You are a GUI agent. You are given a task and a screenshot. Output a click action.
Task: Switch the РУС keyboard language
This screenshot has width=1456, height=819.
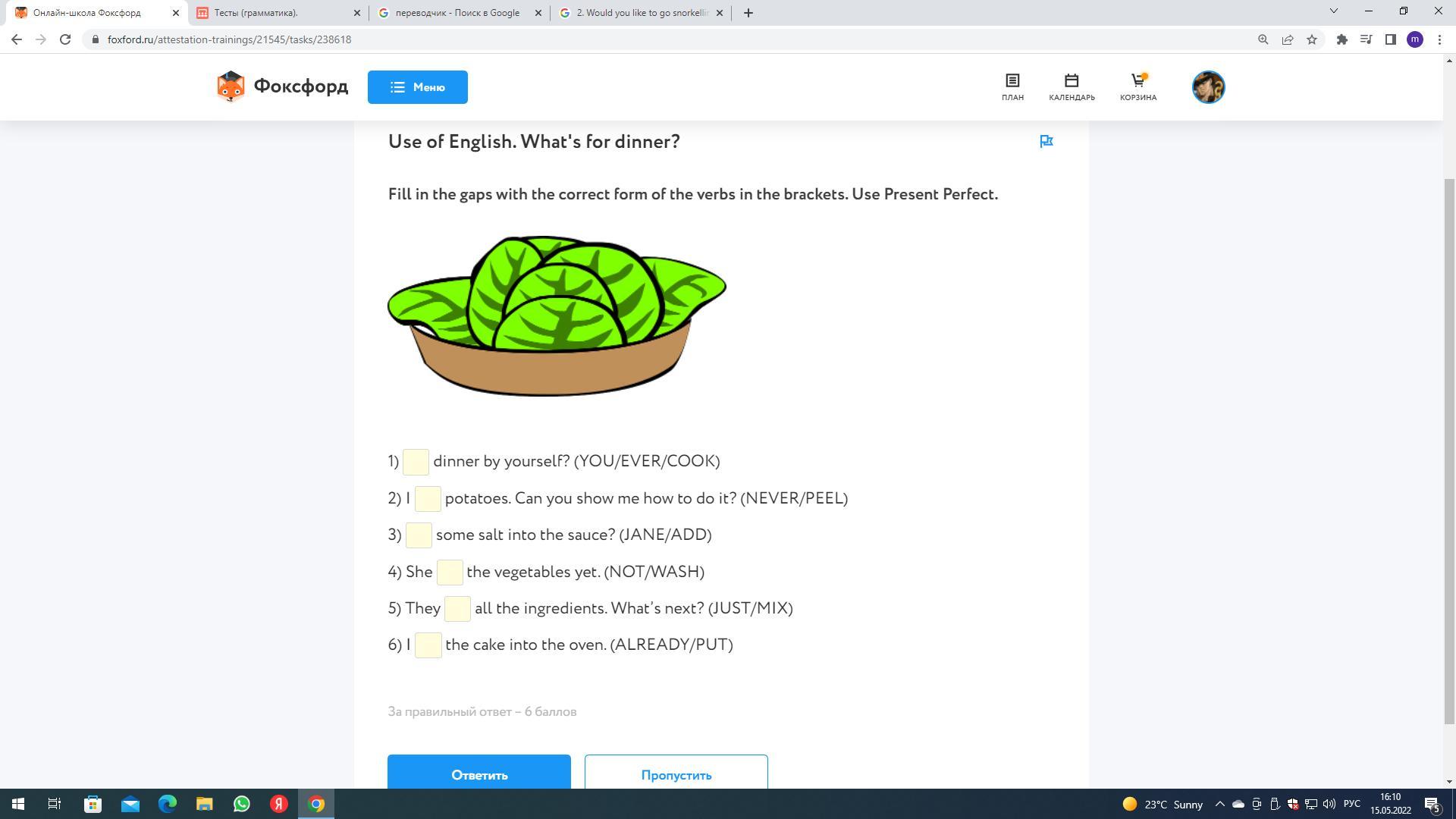click(x=1352, y=805)
